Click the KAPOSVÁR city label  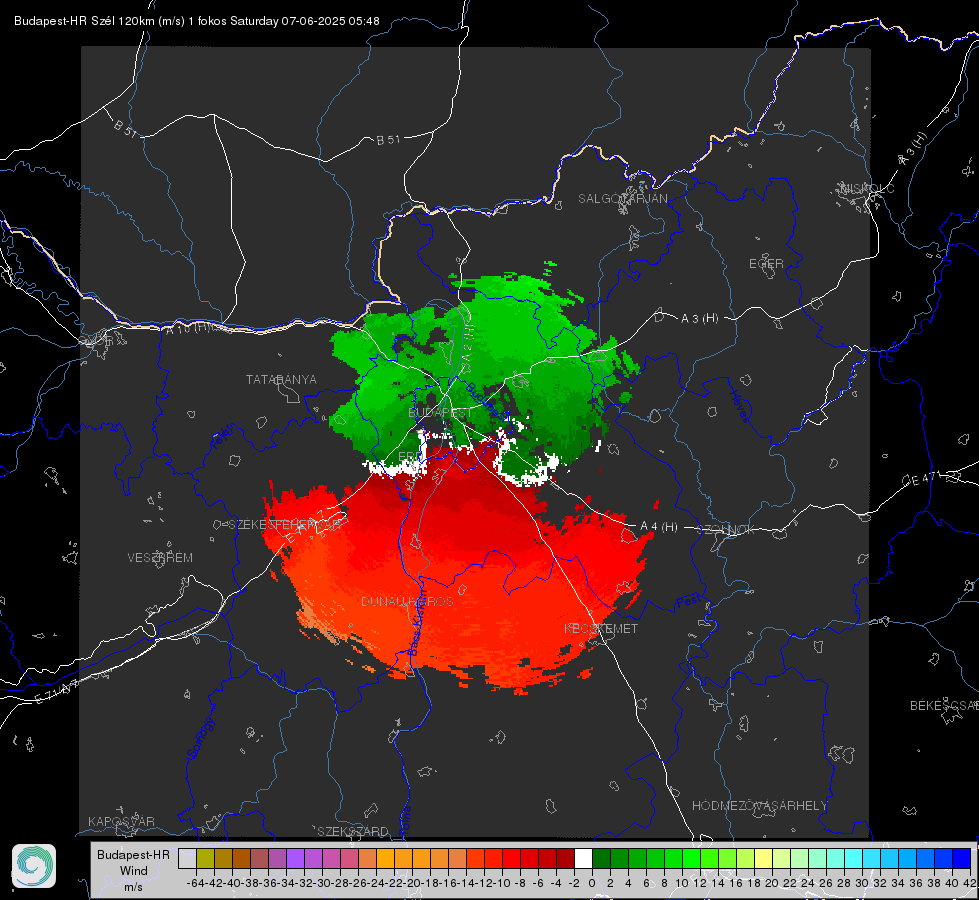point(121,821)
